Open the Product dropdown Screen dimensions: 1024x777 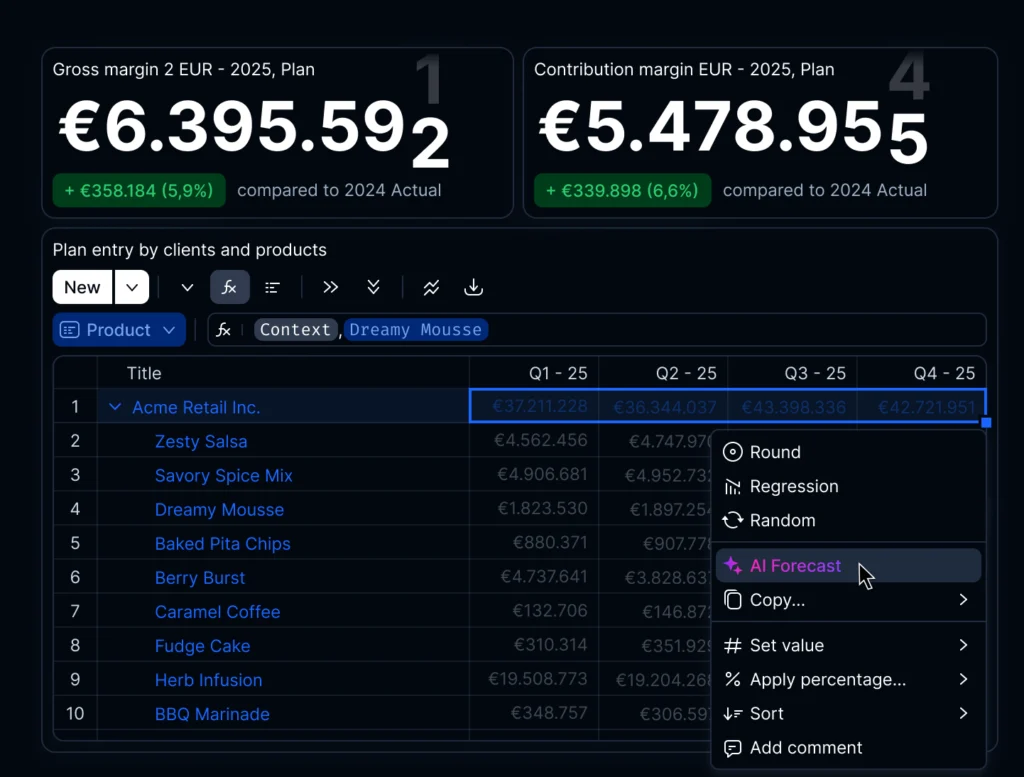[118, 329]
